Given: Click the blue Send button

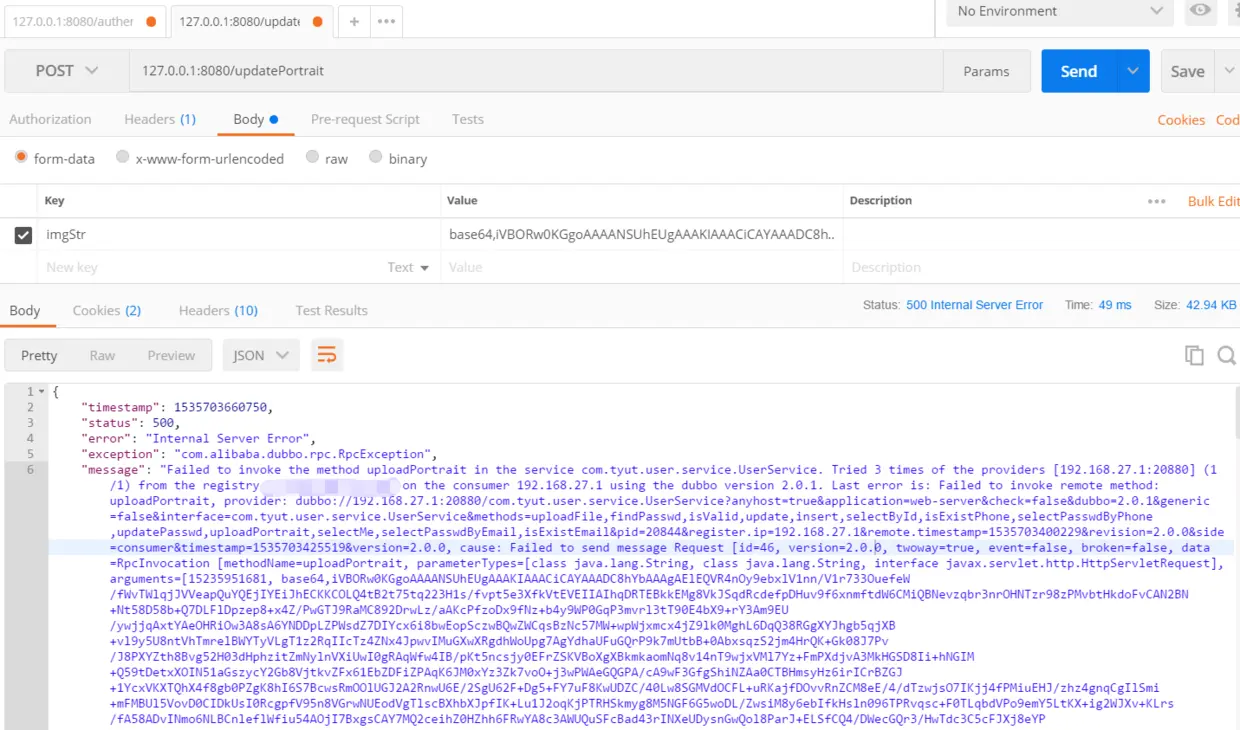Looking at the screenshot, I should tap(1078, 71).
